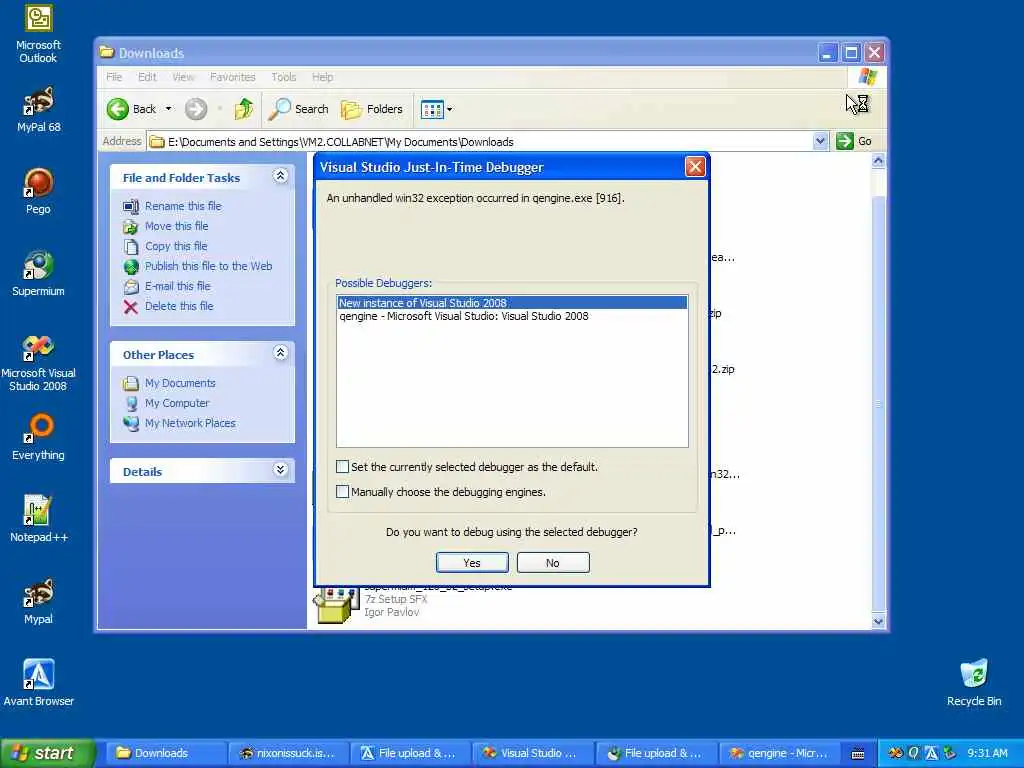Open the Edit menu
The height and width of the screenshot is (768, 1024).
[147, 77]
